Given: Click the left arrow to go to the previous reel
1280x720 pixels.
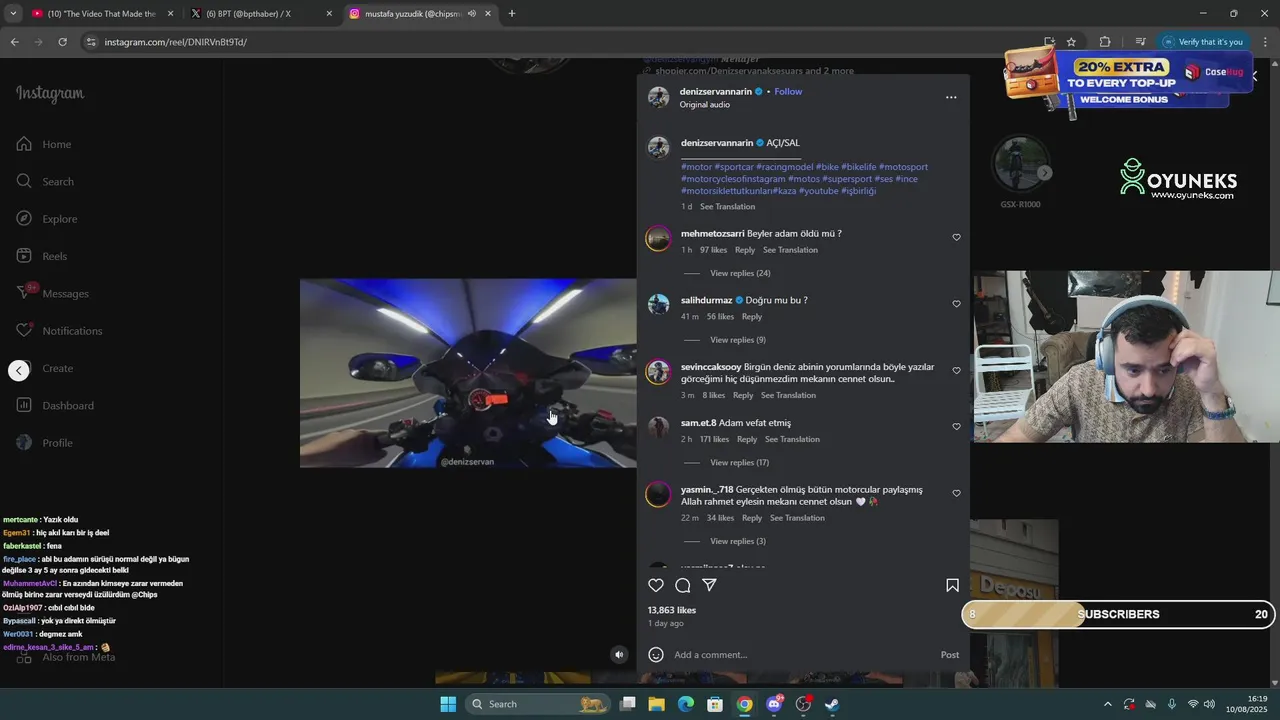Looking at the screenshot, I should pyautogui.click(x=19, y=370).
